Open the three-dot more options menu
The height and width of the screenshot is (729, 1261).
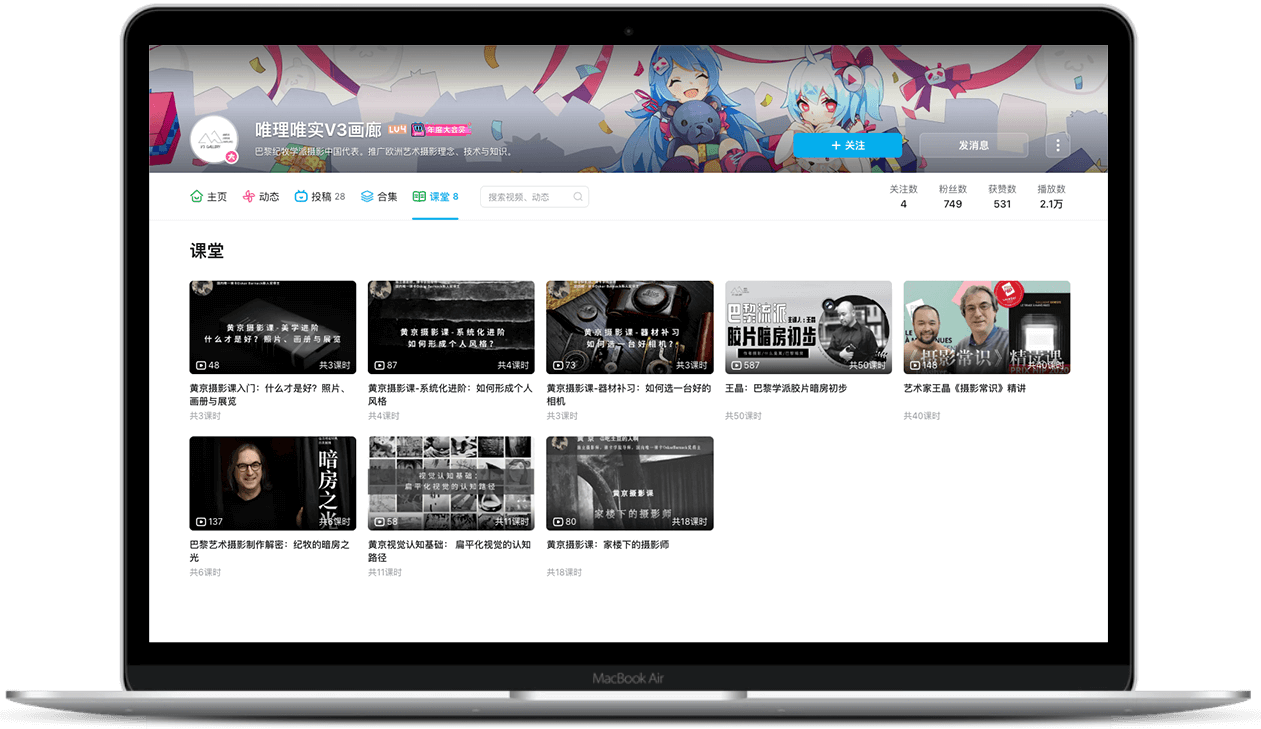click(x=1058, y=146)
